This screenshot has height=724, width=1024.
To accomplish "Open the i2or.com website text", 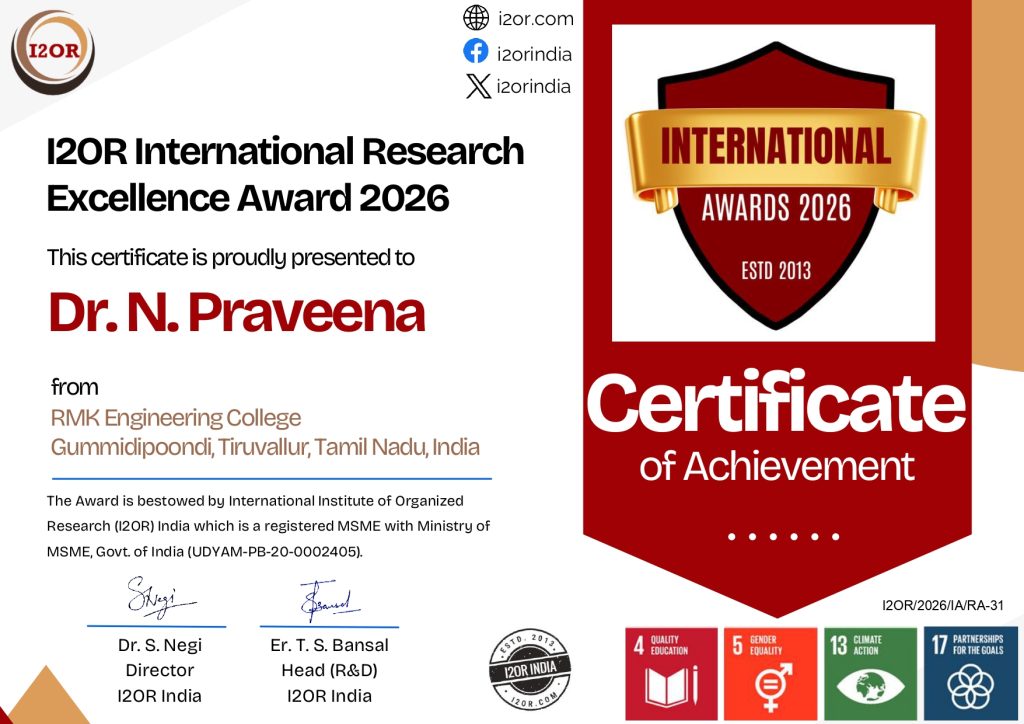I will point(536,19).
